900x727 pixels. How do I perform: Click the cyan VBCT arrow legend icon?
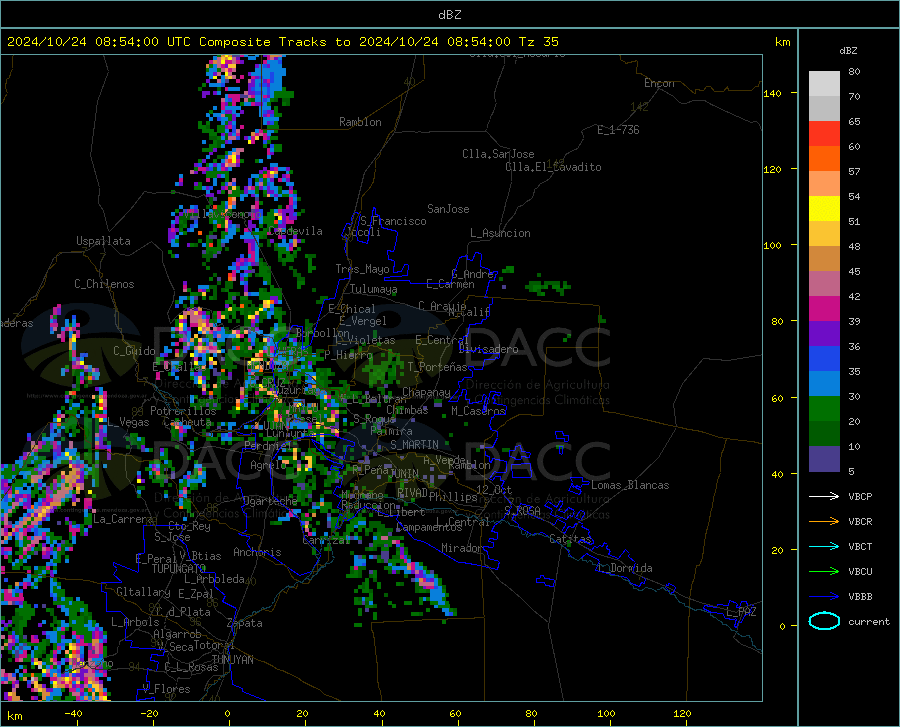[x=824, y=546]
